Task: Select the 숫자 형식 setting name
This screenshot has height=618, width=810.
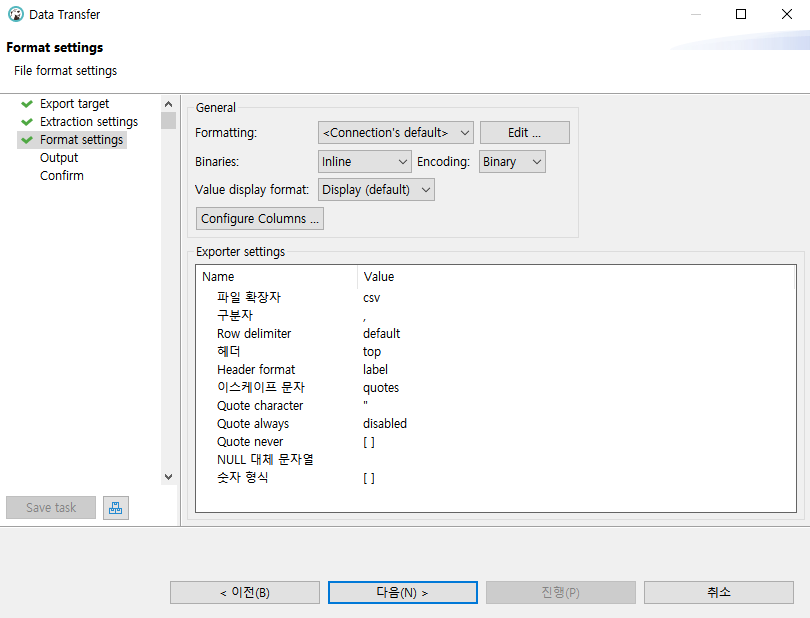Action: pos(242,477)
